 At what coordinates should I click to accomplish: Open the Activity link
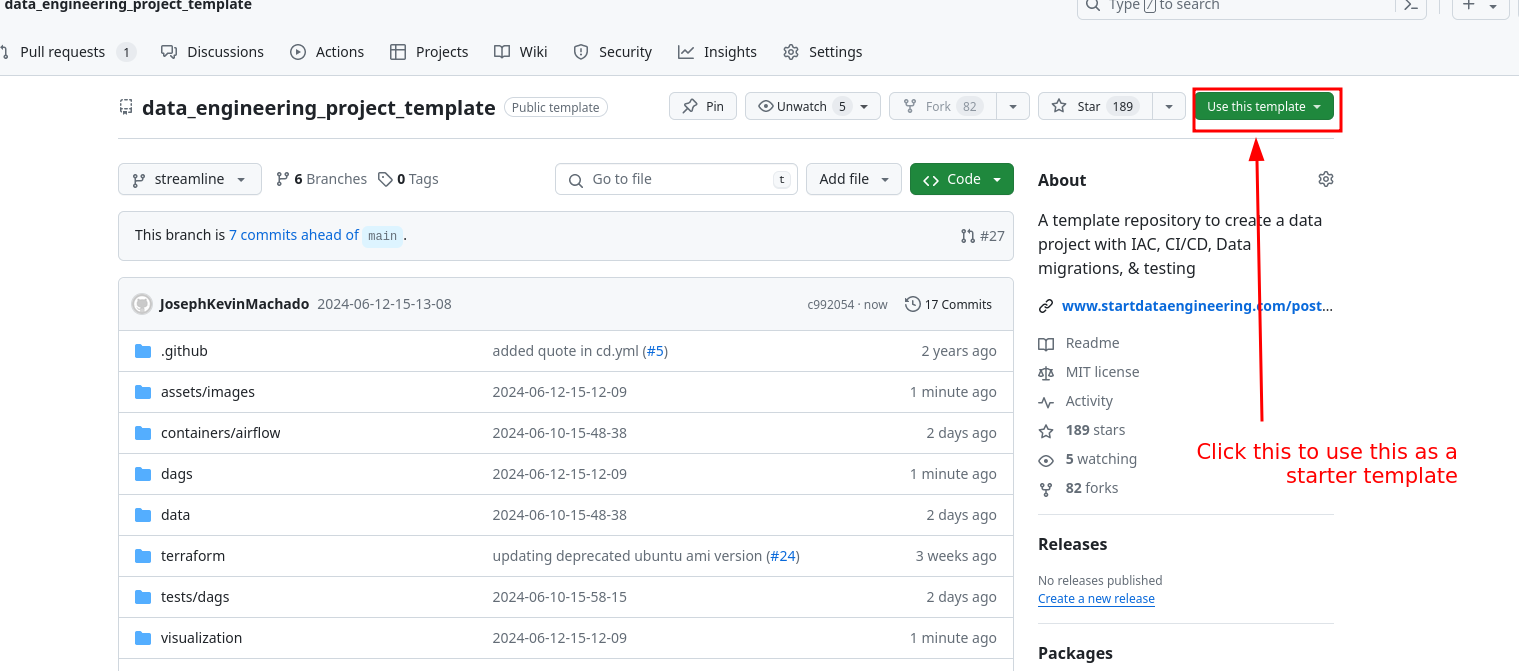1089,401
